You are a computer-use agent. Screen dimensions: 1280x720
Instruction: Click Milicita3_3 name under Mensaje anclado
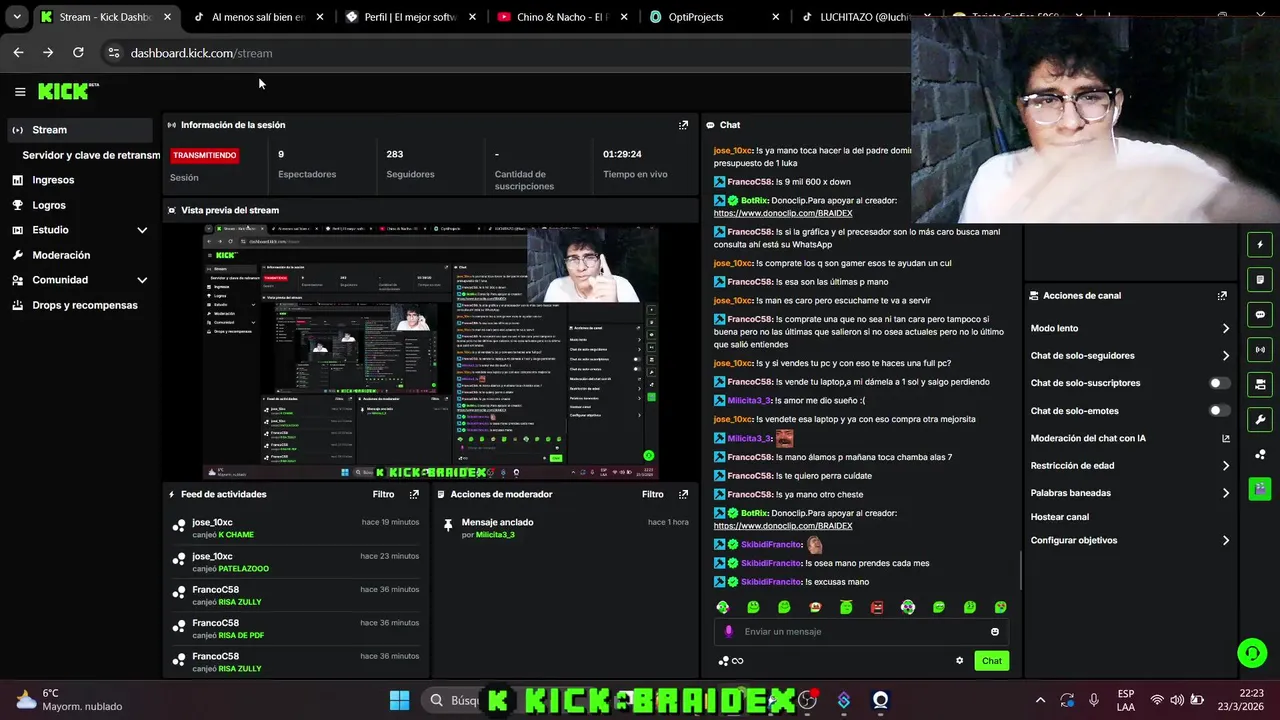click(495, 535)
